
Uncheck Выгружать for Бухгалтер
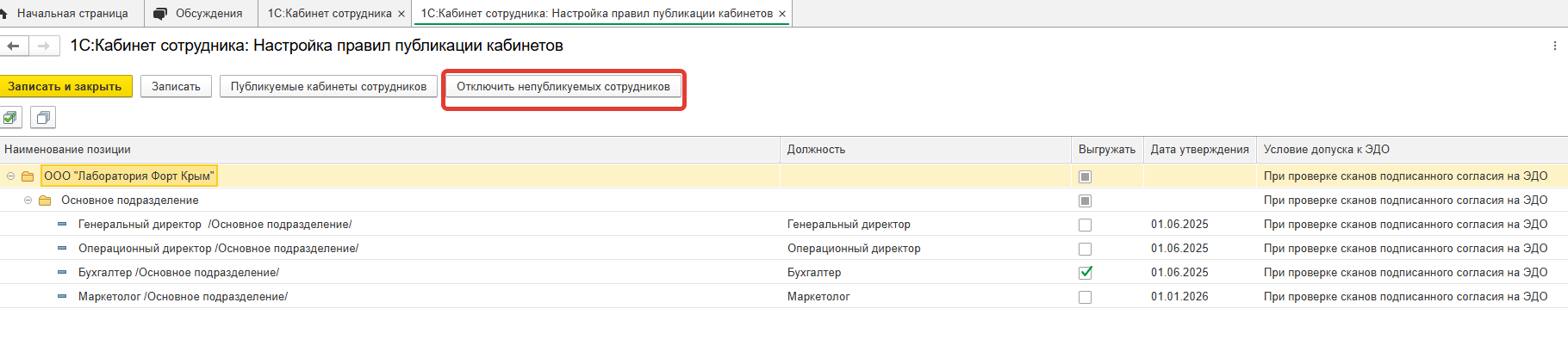coord(1085,273)
